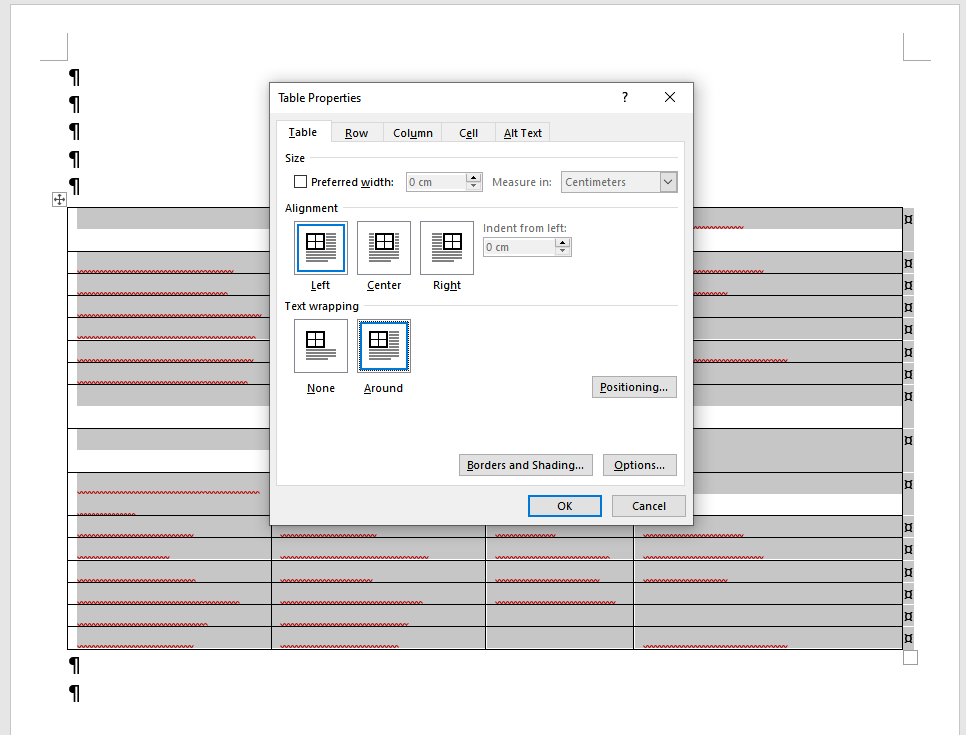Click the bottom-left cell of the table

[x=169, y=638]
